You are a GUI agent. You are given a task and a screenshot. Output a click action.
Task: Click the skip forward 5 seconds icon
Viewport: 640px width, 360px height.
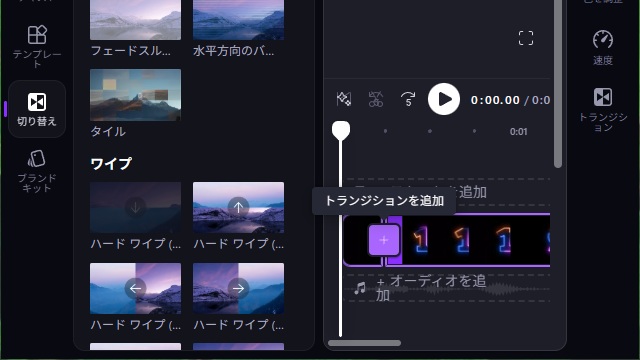408,99
